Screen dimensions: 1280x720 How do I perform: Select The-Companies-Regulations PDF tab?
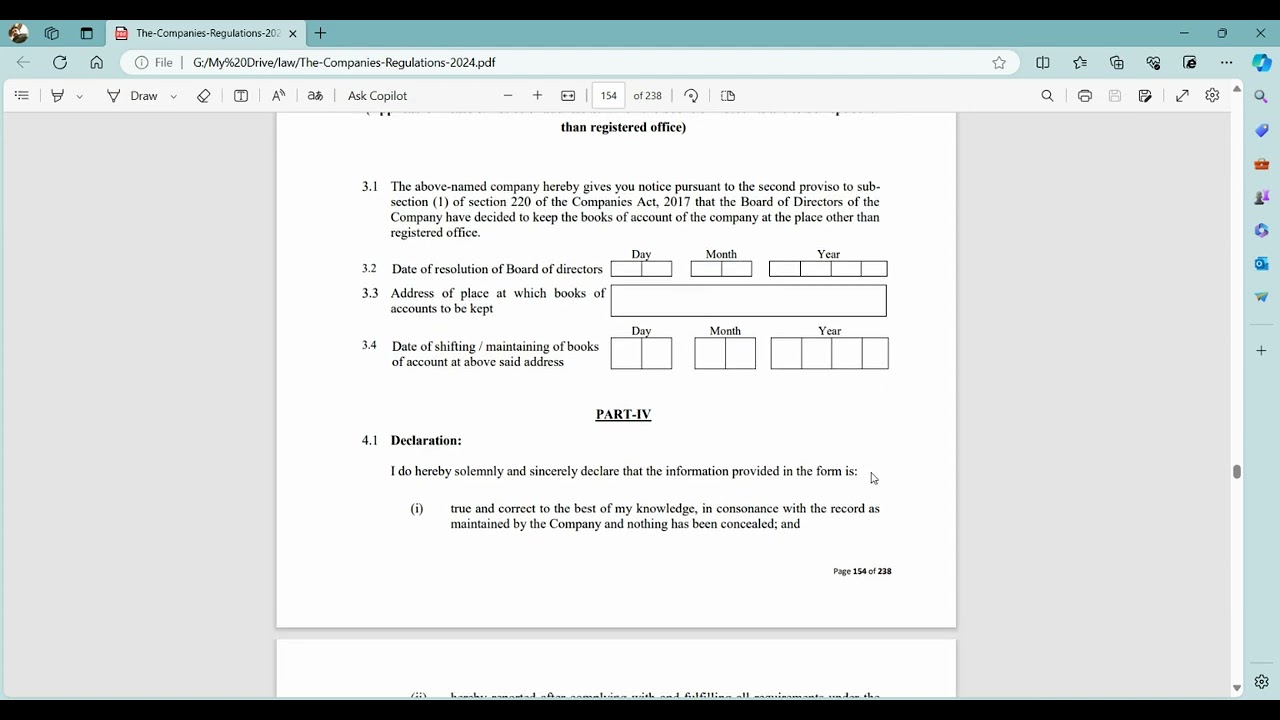coord(206,33)
